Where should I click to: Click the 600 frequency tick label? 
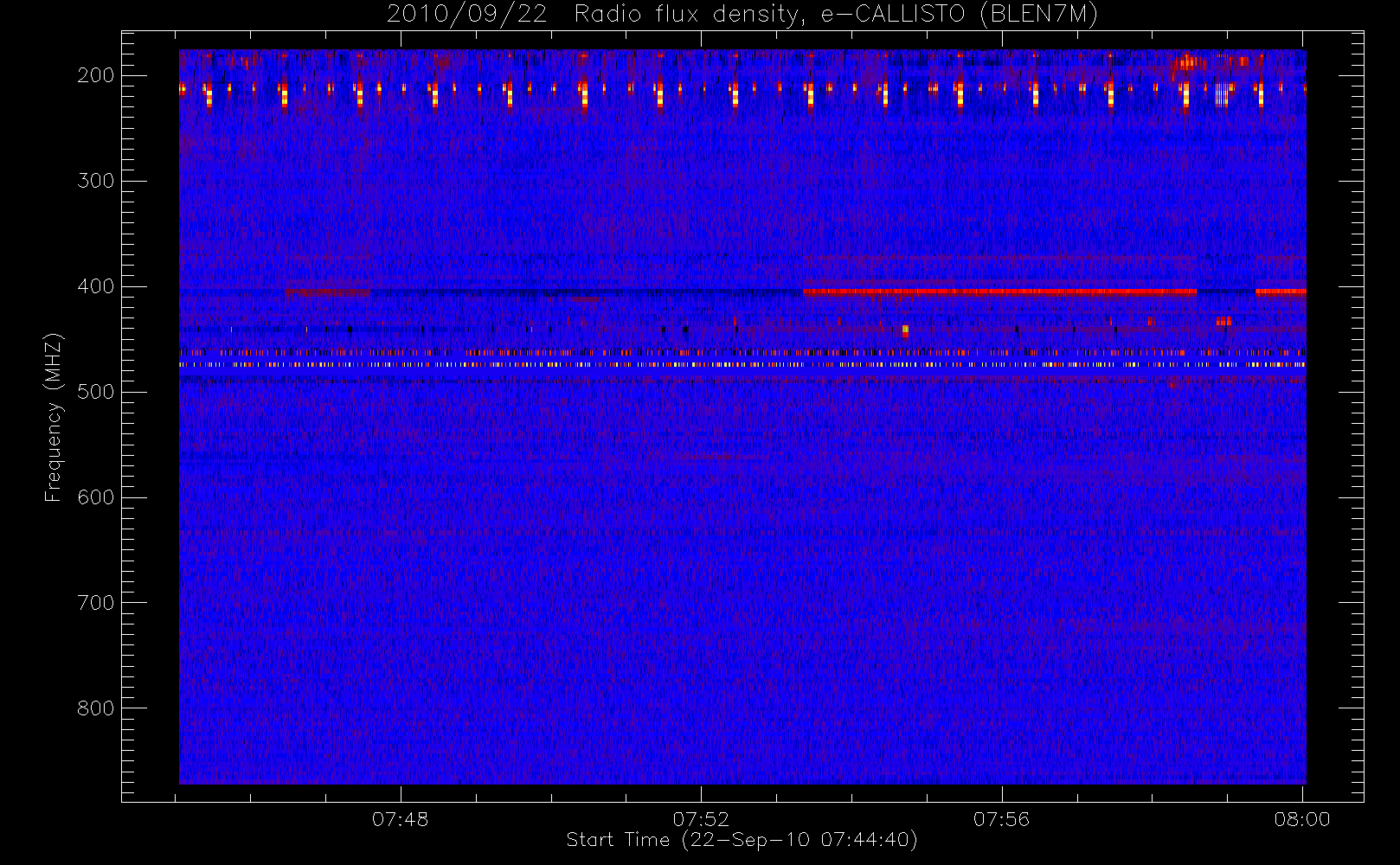(x=96, y=497)
